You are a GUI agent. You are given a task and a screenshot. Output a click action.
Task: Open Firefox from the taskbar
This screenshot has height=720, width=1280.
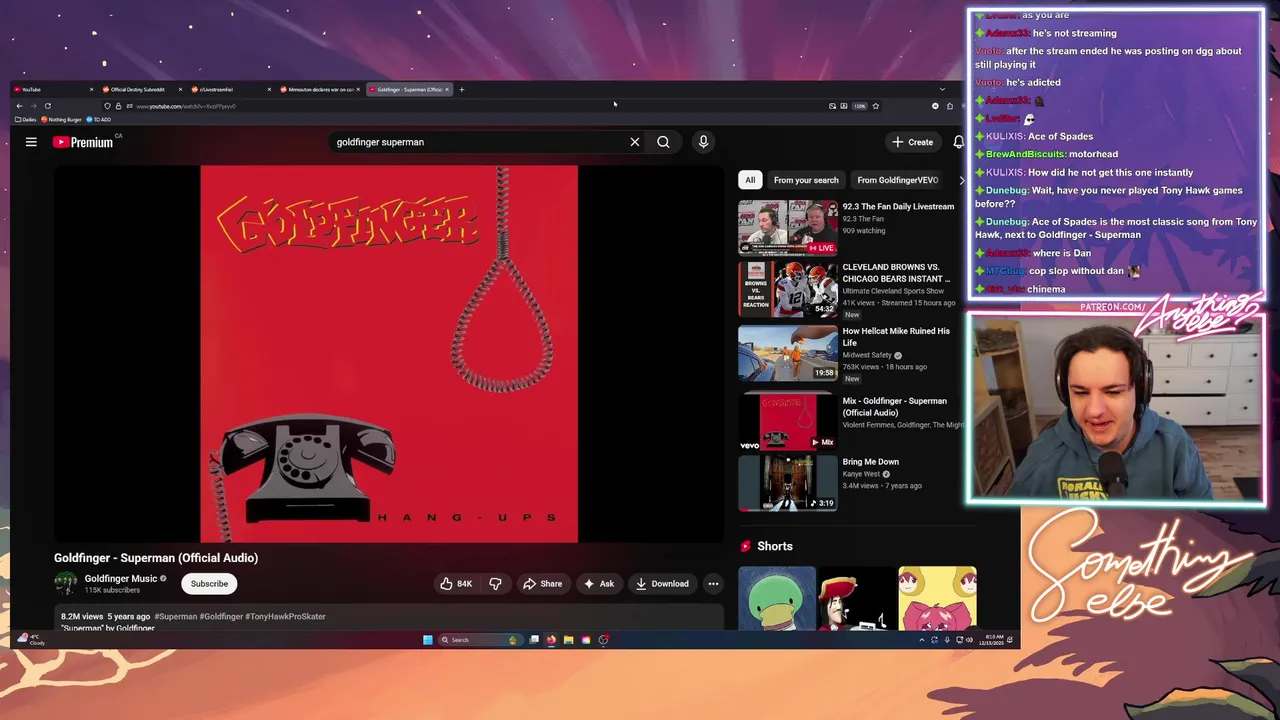[551, 640]
